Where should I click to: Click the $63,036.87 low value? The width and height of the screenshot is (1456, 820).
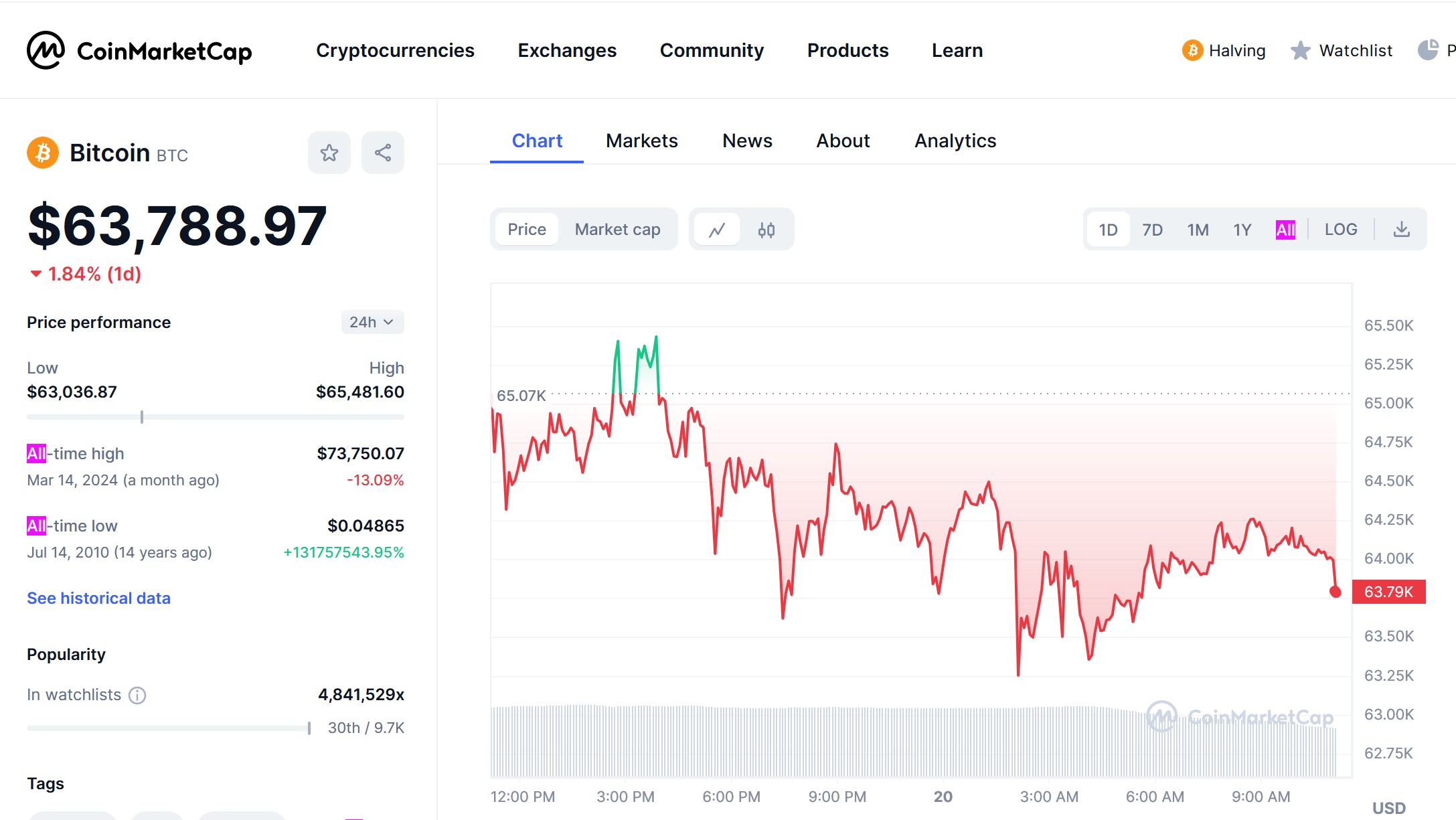(72, 392)
